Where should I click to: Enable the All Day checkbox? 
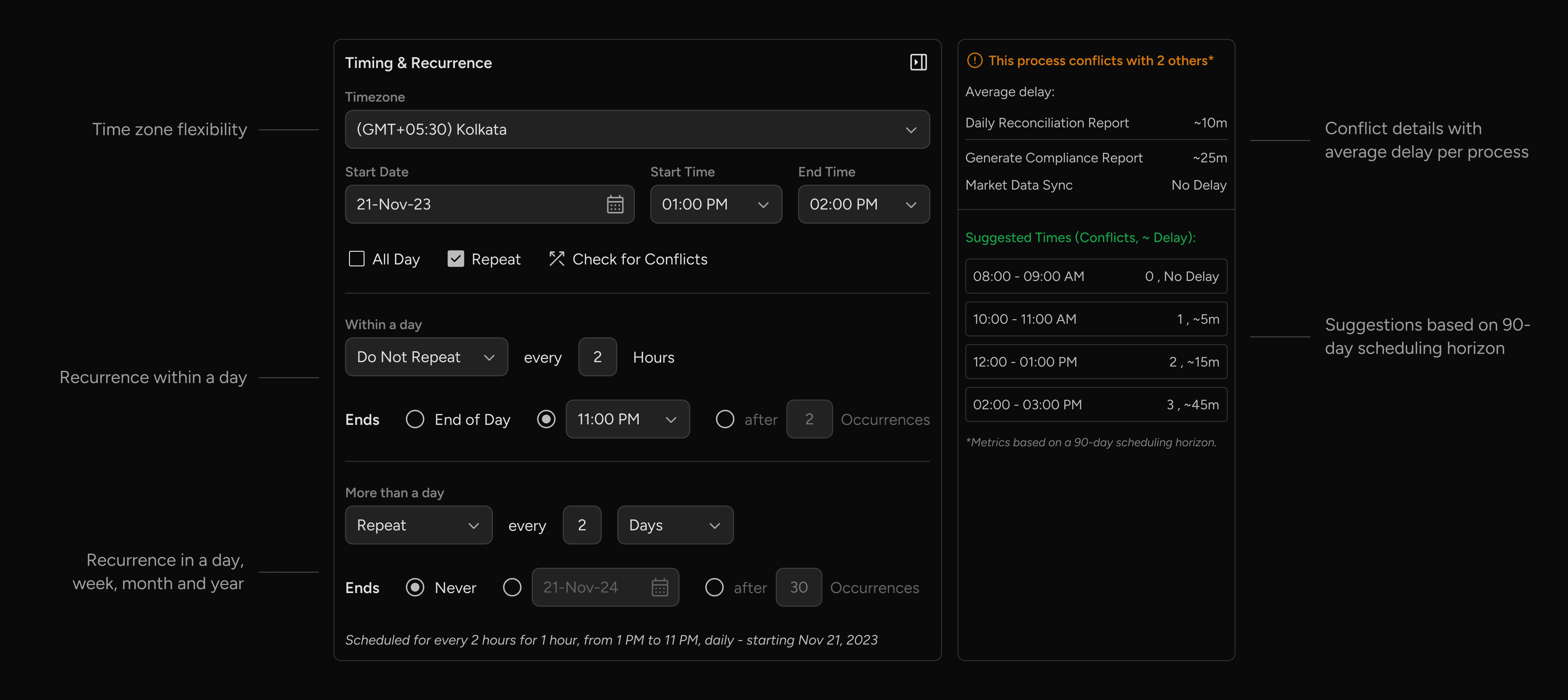pyautogui.click(x=357, y=259)
